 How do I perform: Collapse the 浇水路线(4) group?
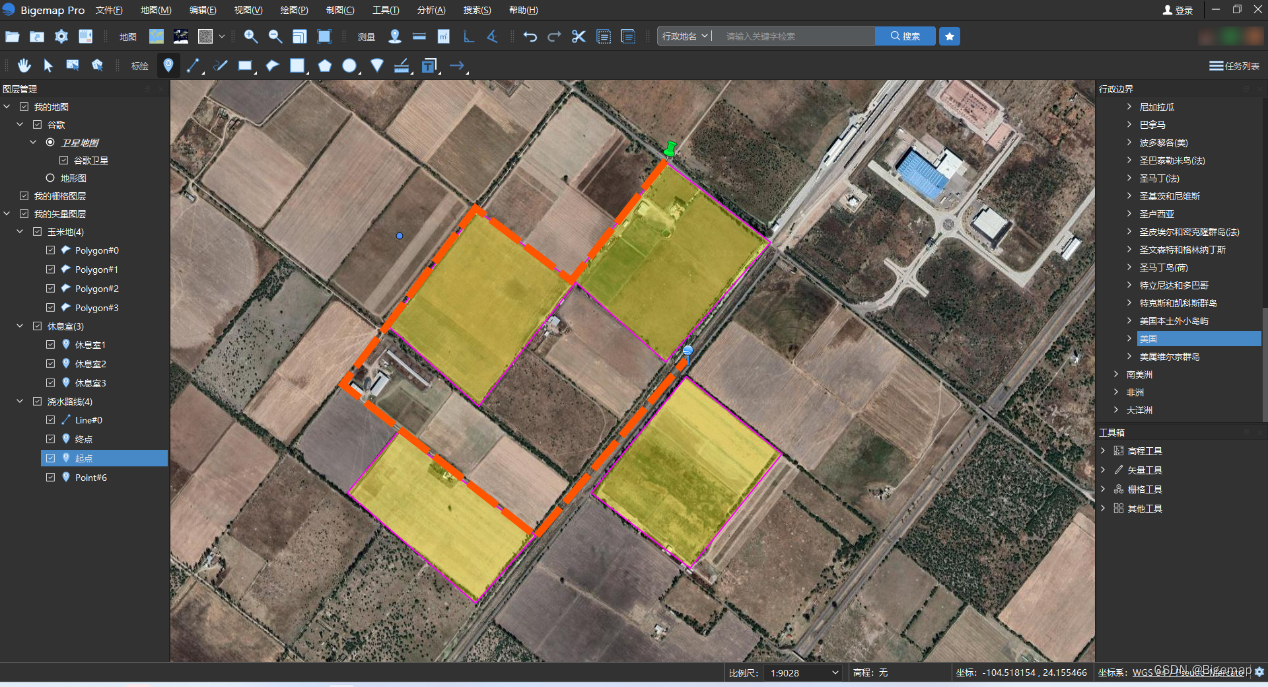coord(21,401)
